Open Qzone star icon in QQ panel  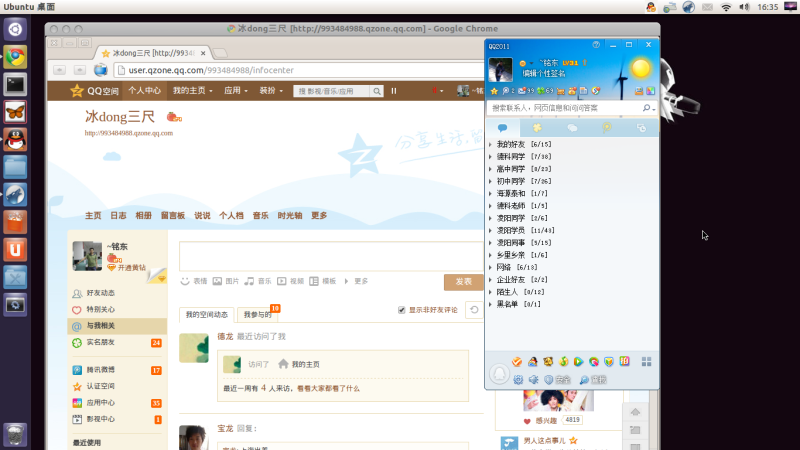tap(494, 91)
